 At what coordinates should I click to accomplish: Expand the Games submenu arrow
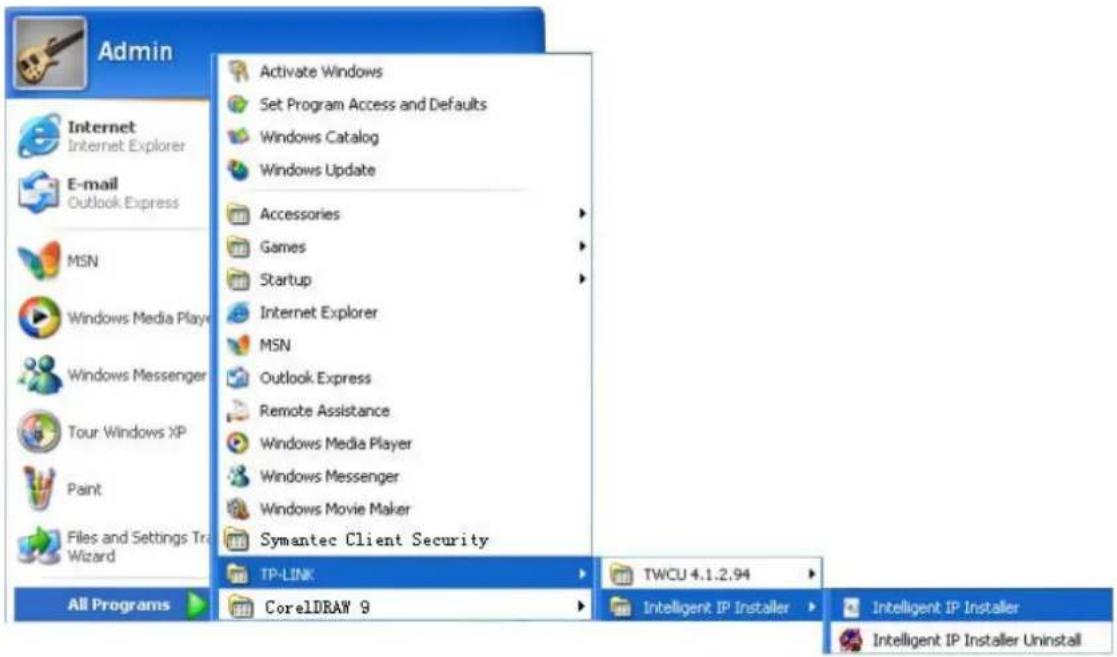pyautogui.click(x=582, y=246)
